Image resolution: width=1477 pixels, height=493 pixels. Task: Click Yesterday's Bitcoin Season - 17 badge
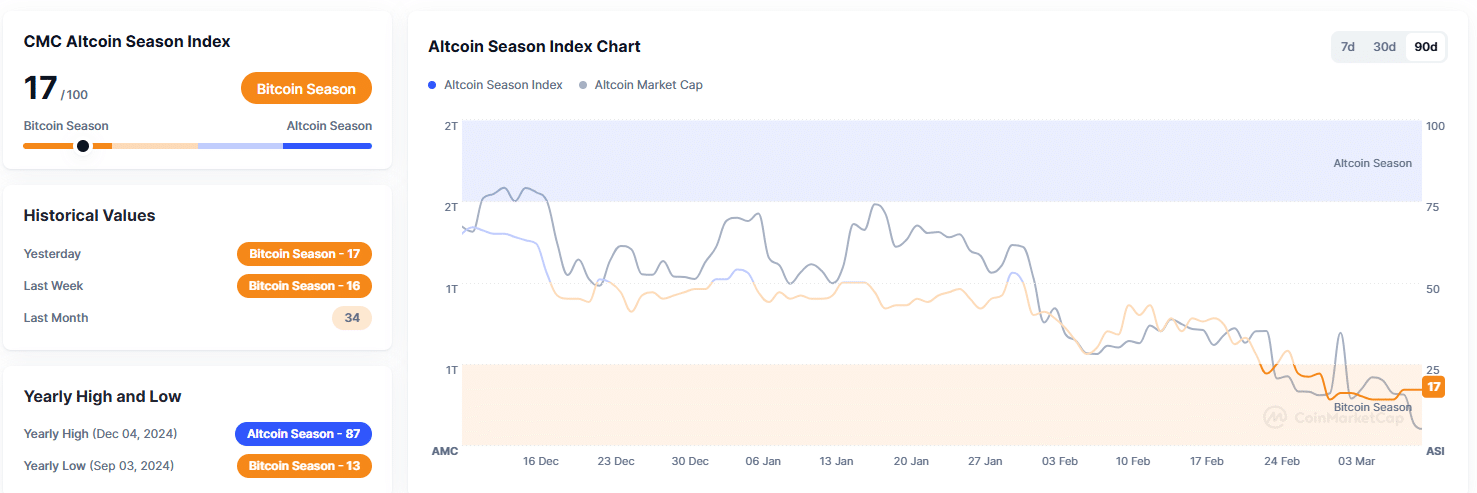tap(304, 254)
